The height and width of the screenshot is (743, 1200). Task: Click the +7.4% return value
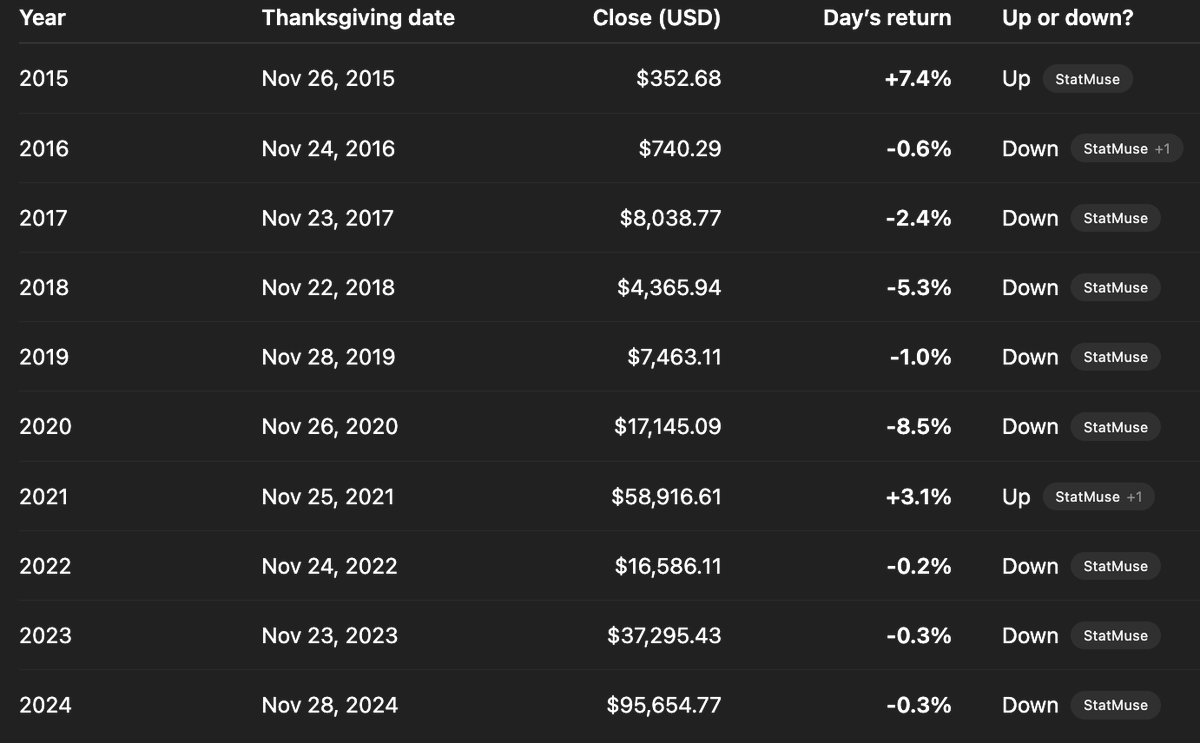tap(917, 79)
